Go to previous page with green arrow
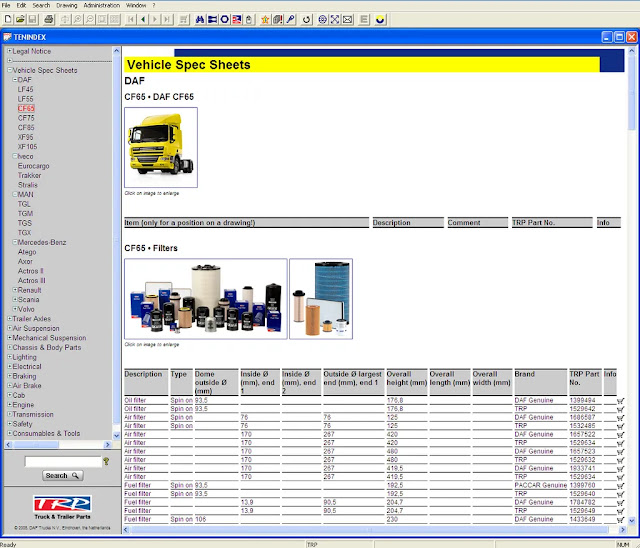Screen dimensions: 640x548 pyautogui.click(x=143, y=19)
